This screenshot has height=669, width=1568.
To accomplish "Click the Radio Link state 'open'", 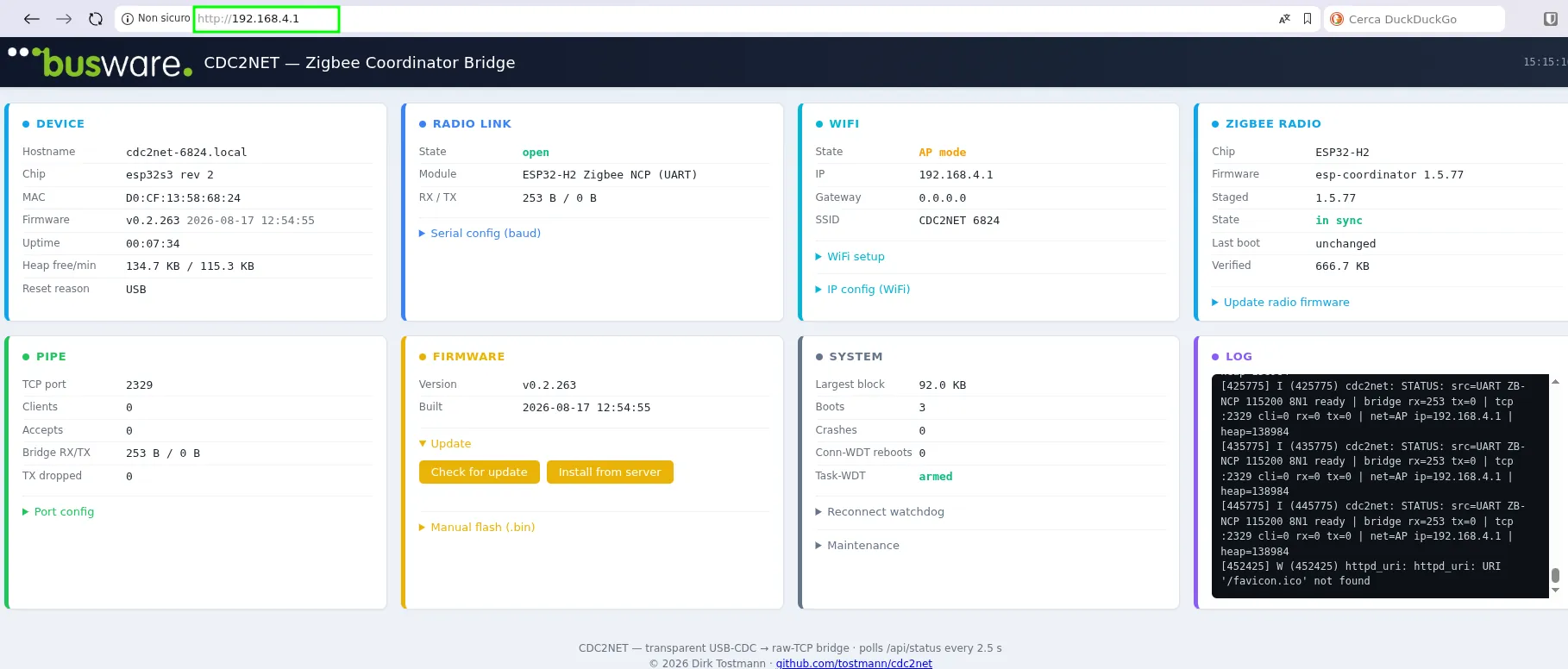I will [x=536, y=152].
